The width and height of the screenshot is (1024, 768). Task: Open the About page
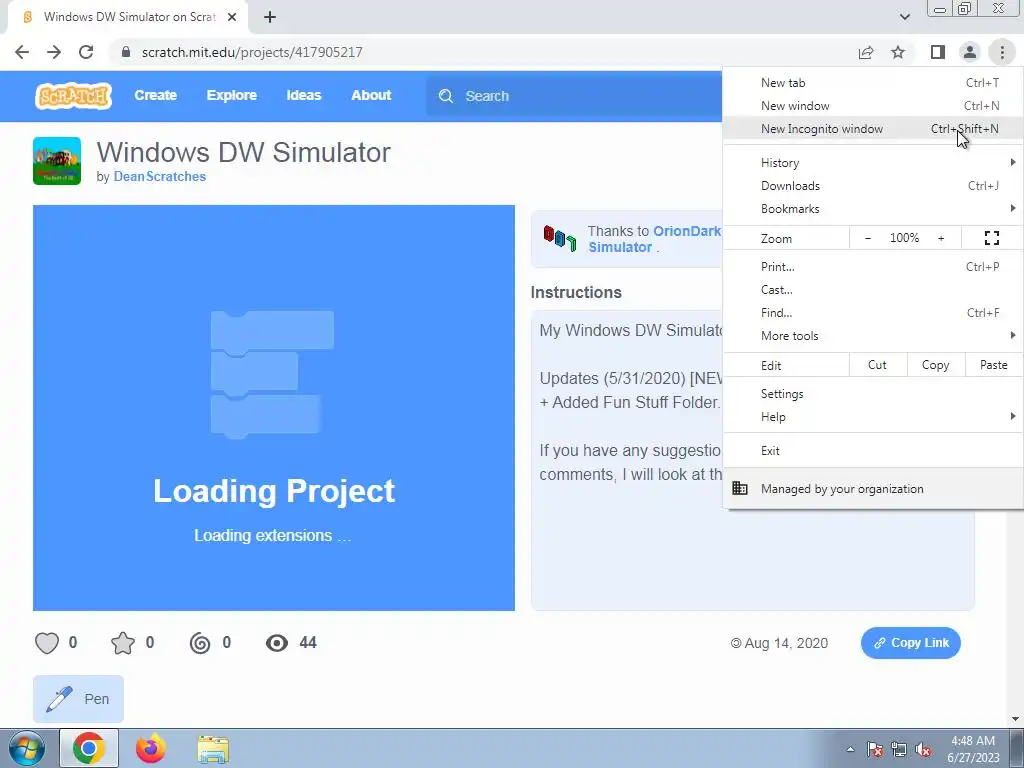coord(371,95)
